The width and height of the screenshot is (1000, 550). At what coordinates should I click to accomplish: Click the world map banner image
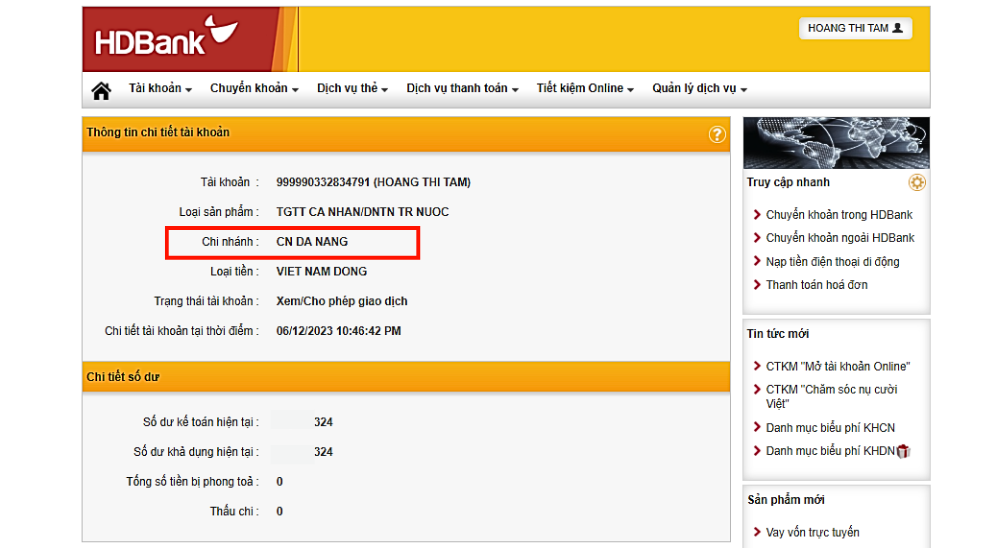(836, 143)
